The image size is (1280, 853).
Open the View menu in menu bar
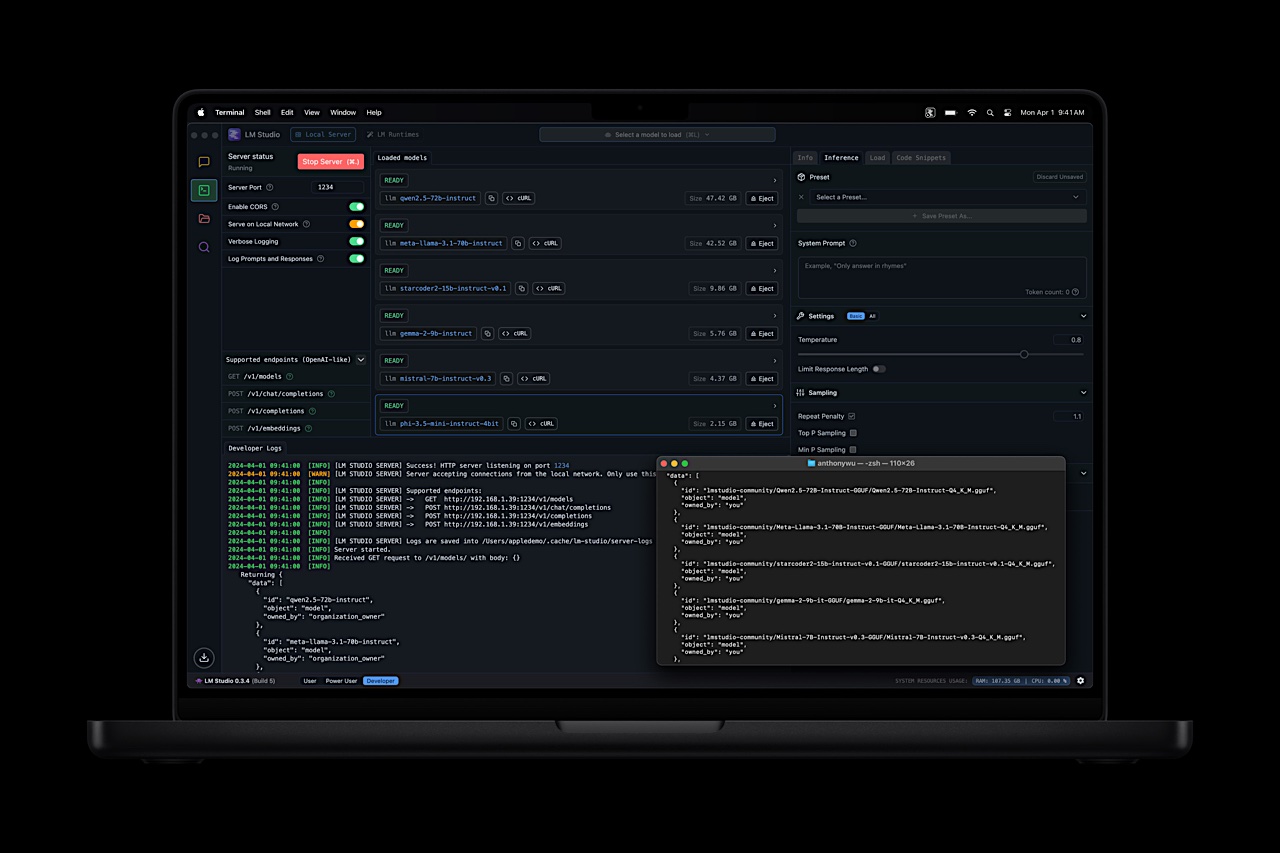tap(312, 113)
